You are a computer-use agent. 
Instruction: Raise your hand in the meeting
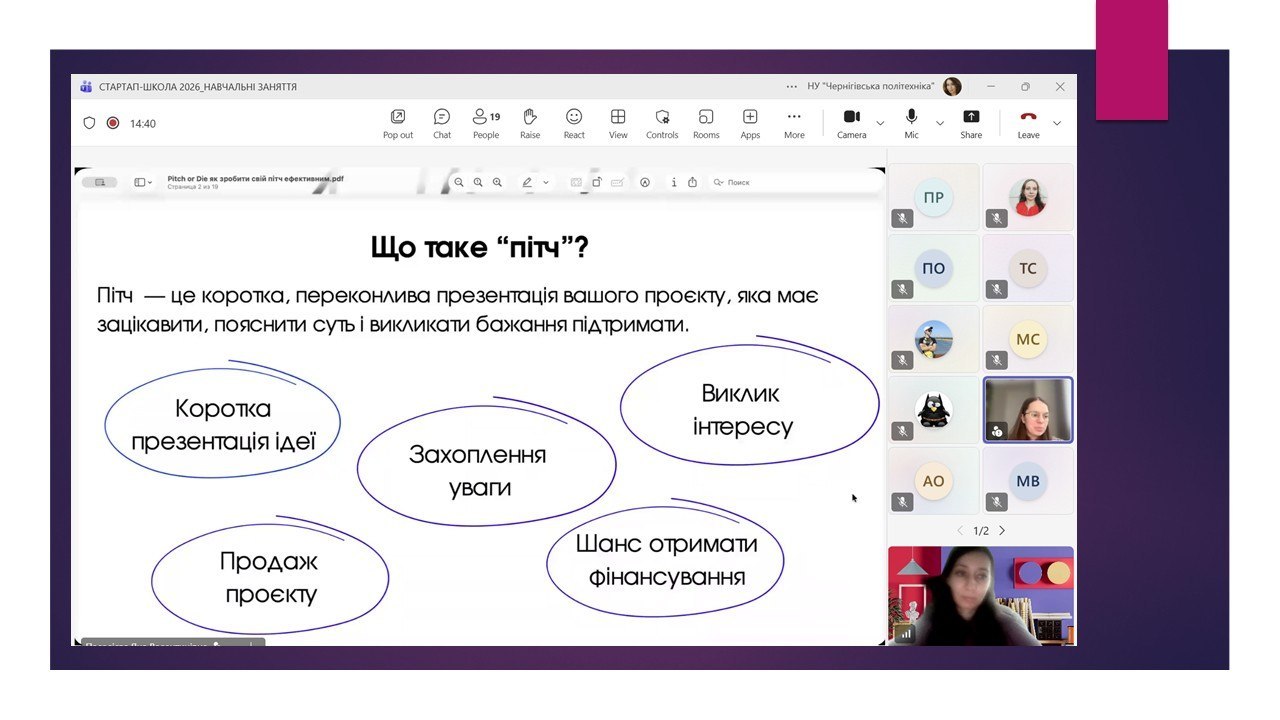tap(530, 123)
